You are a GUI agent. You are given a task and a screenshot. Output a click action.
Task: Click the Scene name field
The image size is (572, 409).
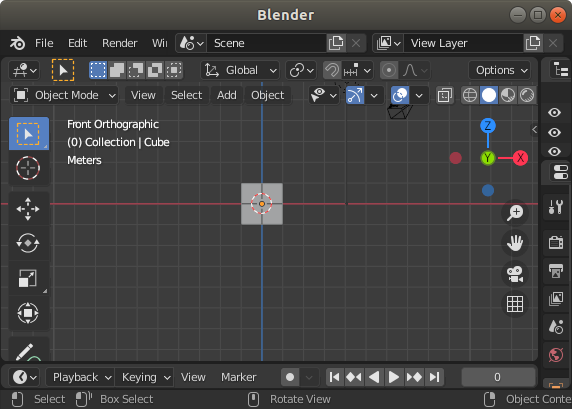point(266,43)
